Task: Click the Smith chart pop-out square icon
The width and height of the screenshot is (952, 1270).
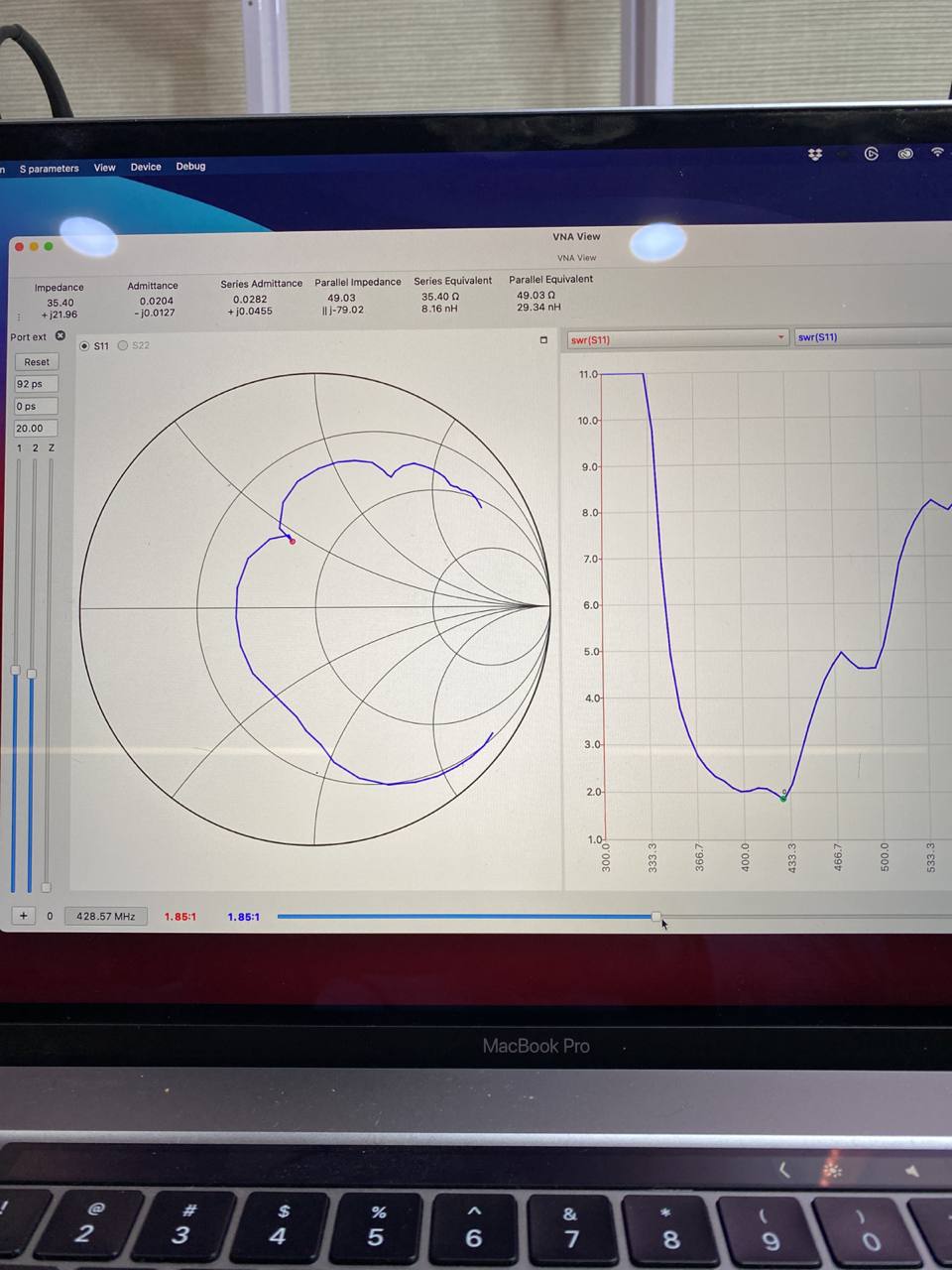Action: coord(543,340)
